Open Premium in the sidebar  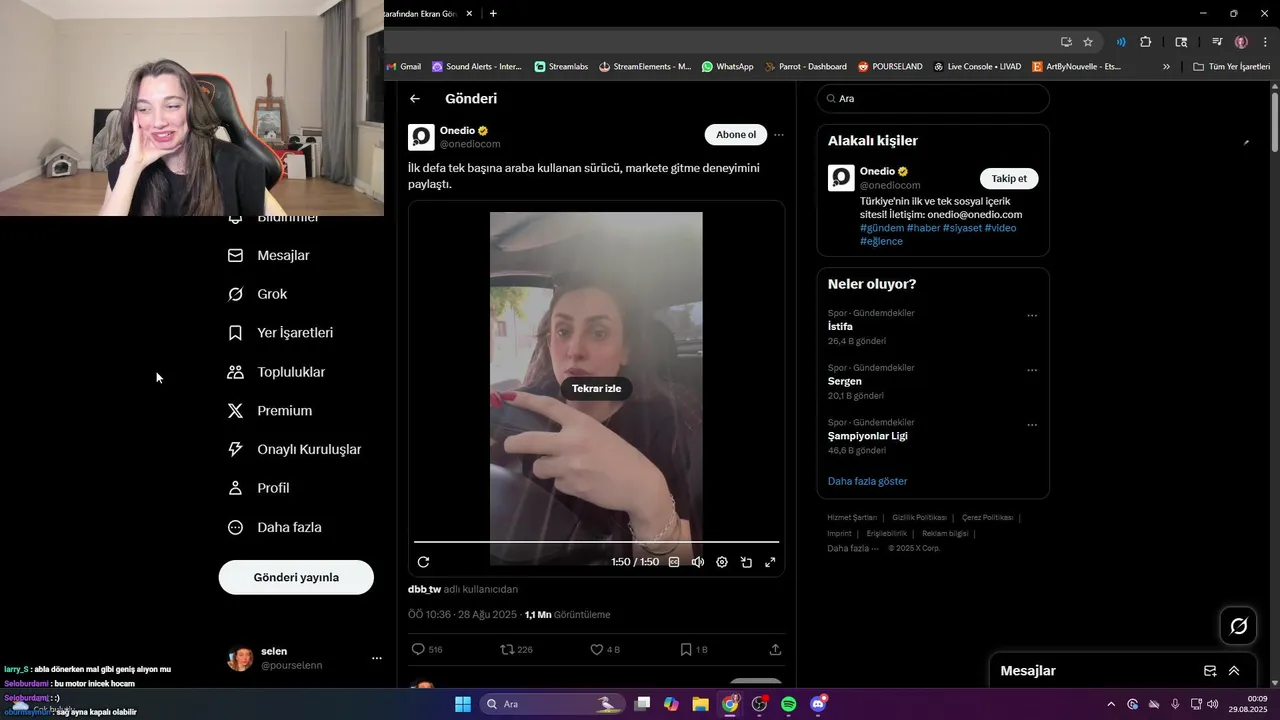click(270, 411)
